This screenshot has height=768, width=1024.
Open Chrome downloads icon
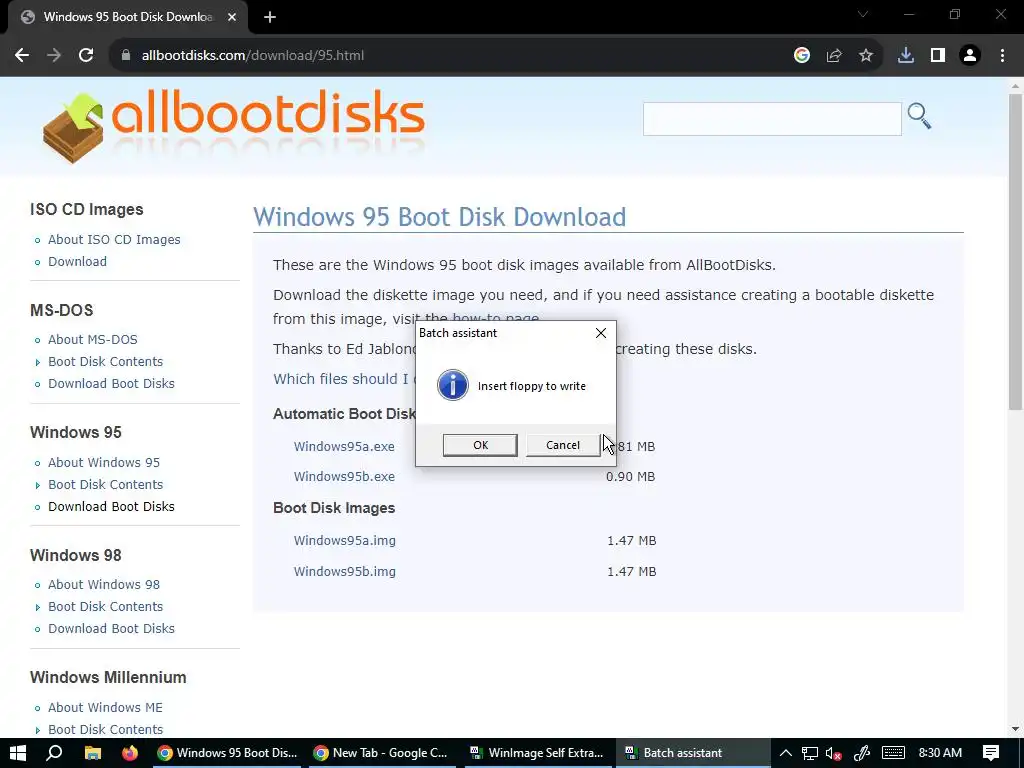pyautogui.click(x=906, y=56)
